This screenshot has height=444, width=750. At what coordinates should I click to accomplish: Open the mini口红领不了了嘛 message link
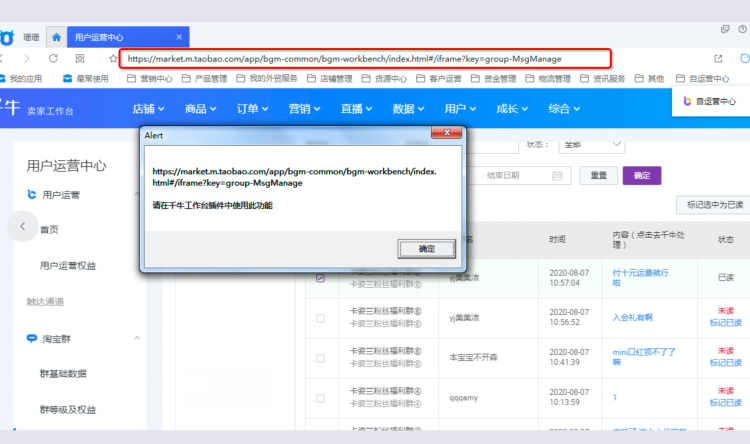click(644, 357)
